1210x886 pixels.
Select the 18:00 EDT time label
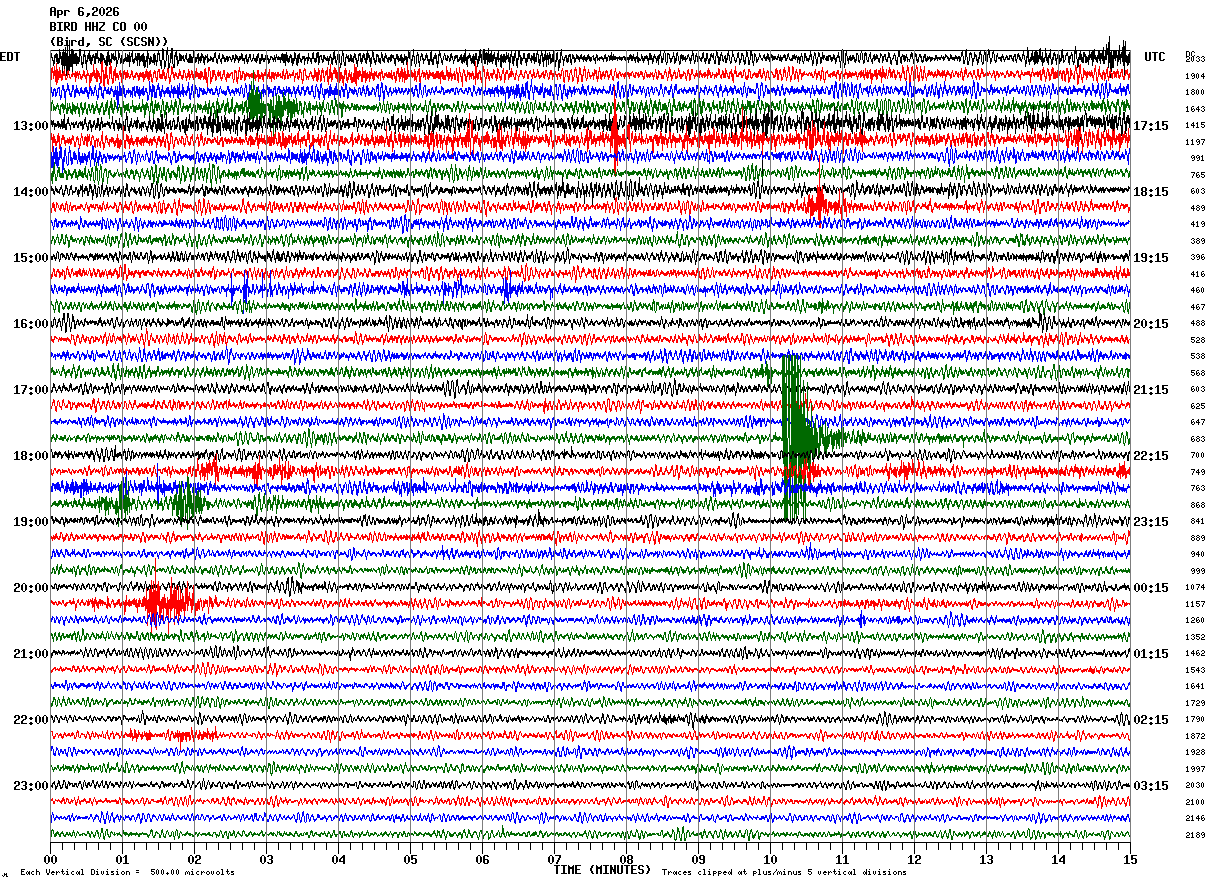pos(31,456)
